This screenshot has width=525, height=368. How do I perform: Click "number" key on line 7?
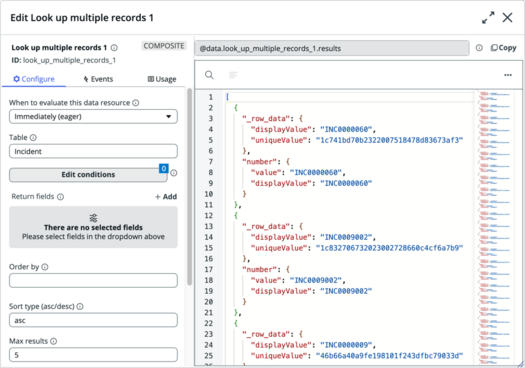tap(259, 162)
